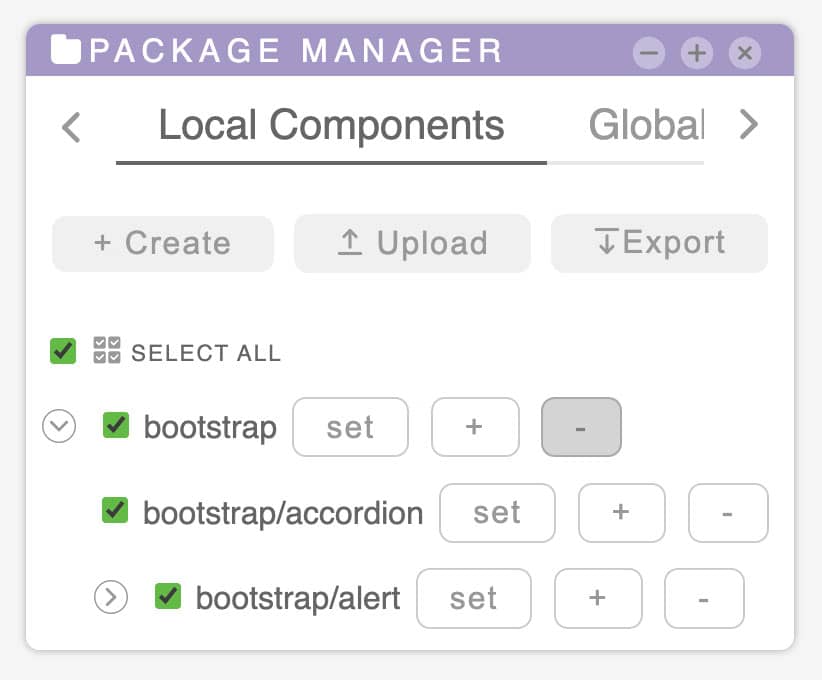Minimize the Package Manager window

(648, 53)
